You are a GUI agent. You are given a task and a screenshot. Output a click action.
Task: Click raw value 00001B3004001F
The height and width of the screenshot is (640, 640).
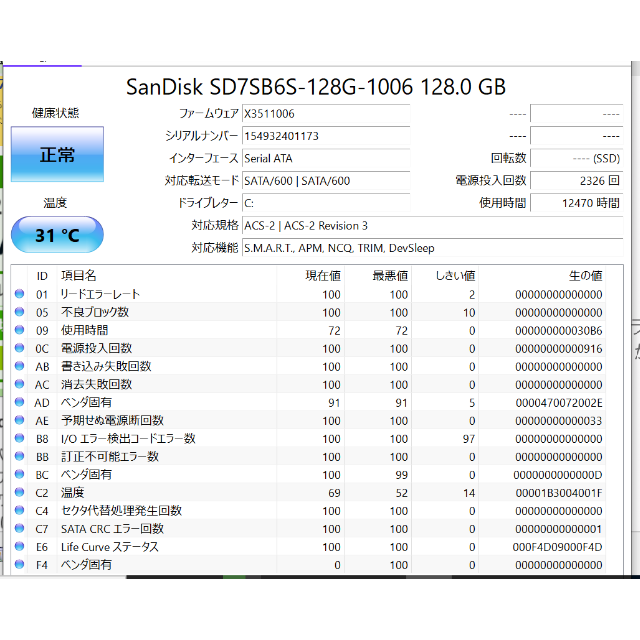tap(559, 493)
